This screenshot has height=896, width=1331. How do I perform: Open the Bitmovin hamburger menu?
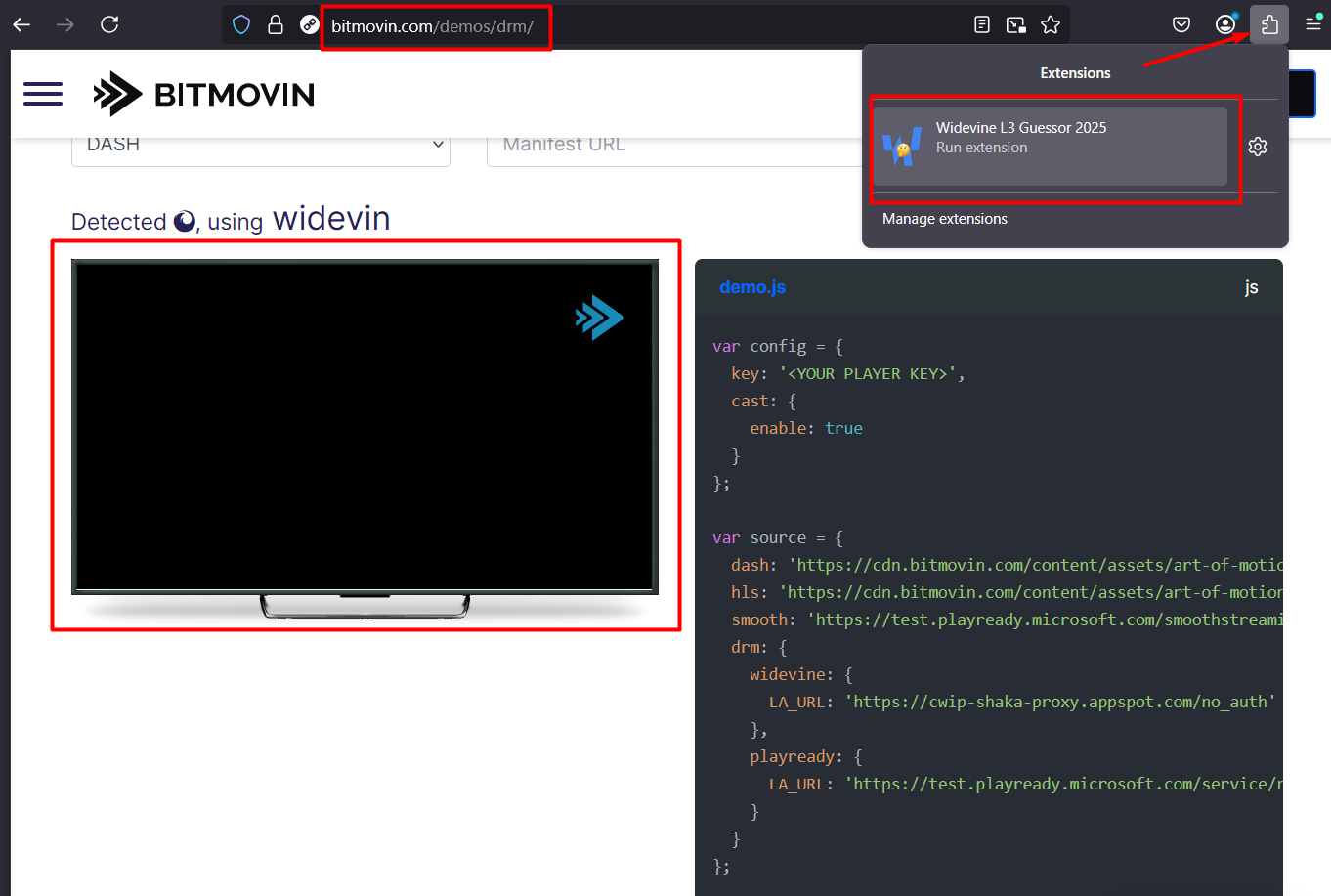tap(43, 94)
